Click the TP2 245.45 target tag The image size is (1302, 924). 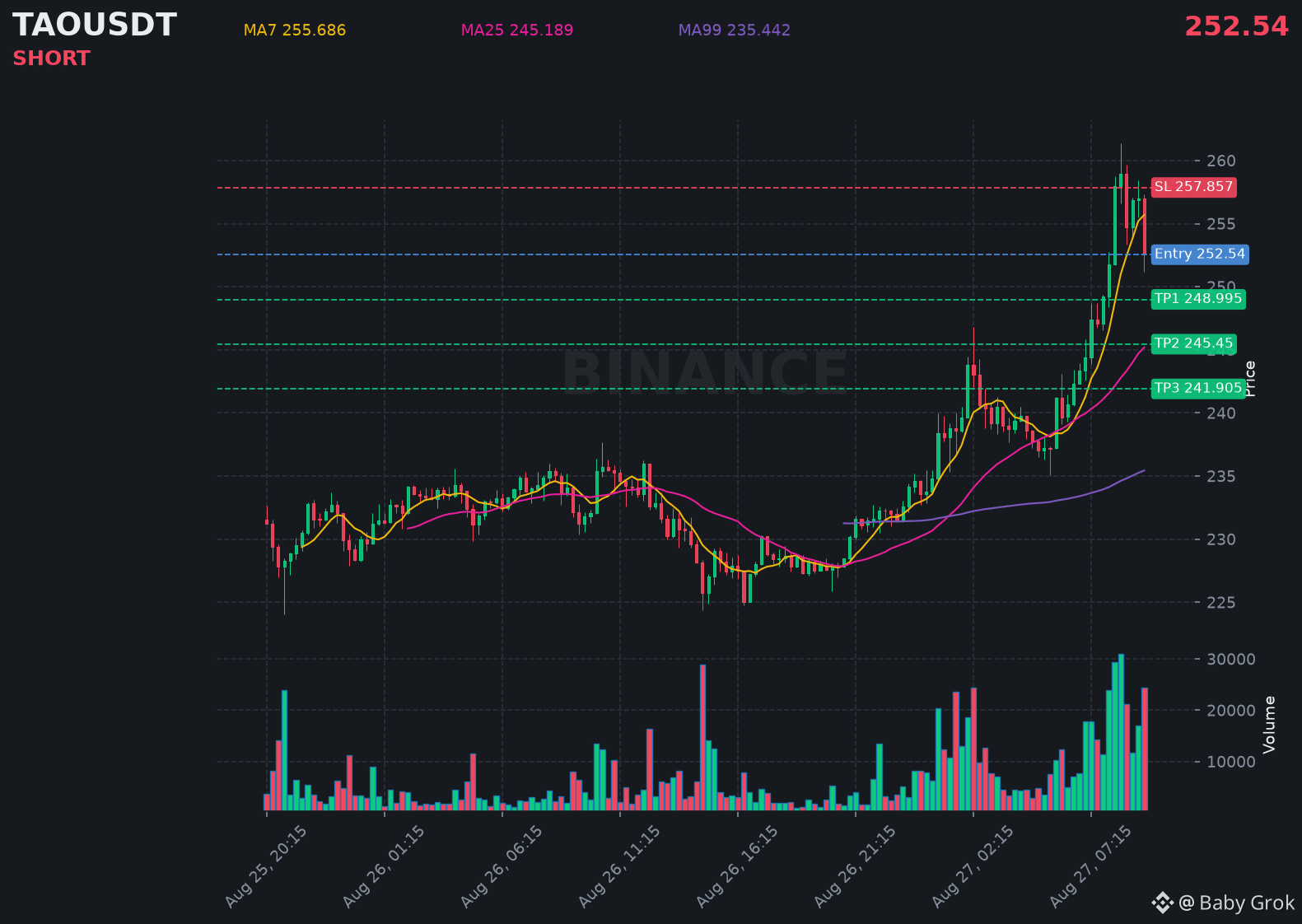point(1193,344)
